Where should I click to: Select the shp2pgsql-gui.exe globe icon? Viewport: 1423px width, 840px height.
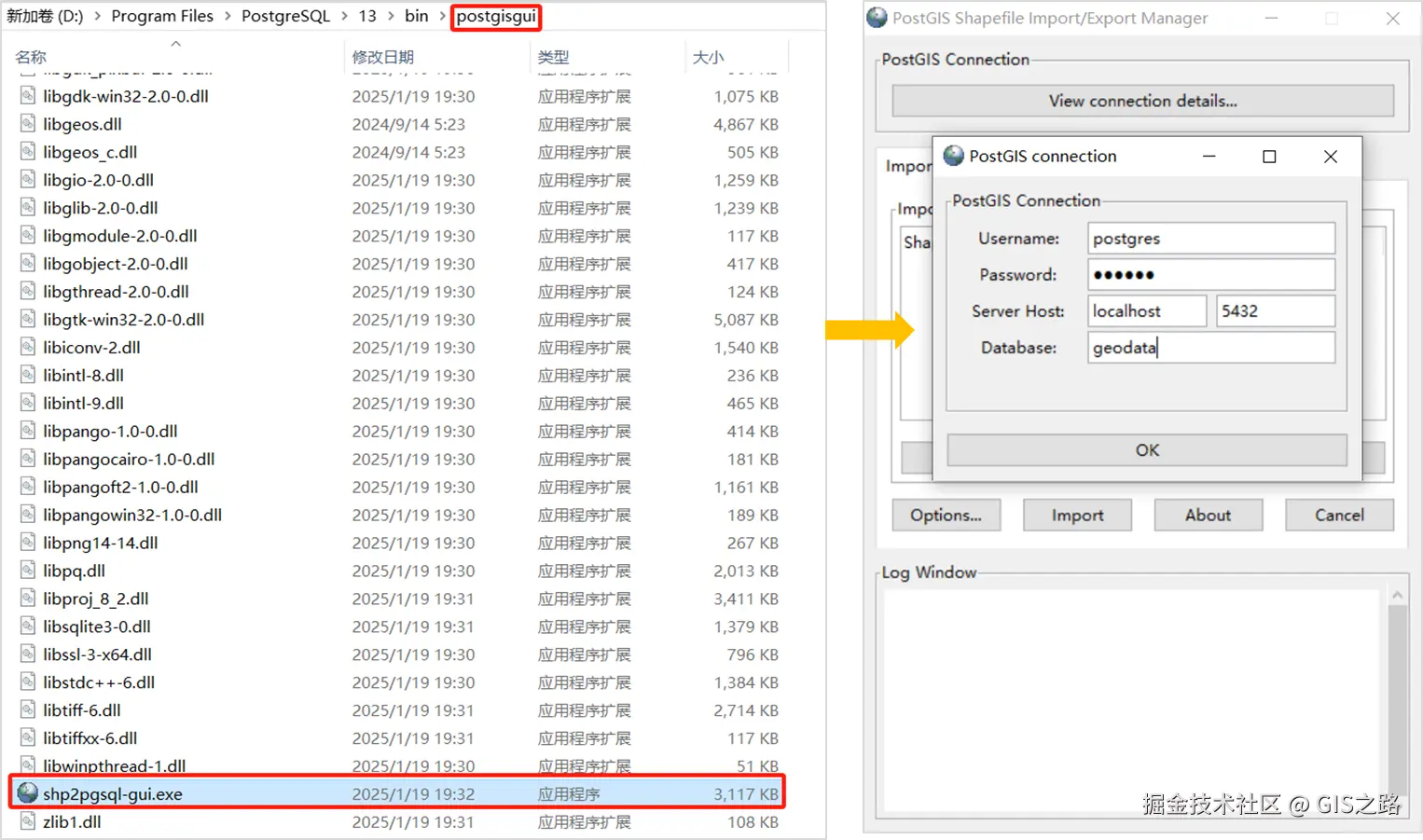tap(28, 793)
